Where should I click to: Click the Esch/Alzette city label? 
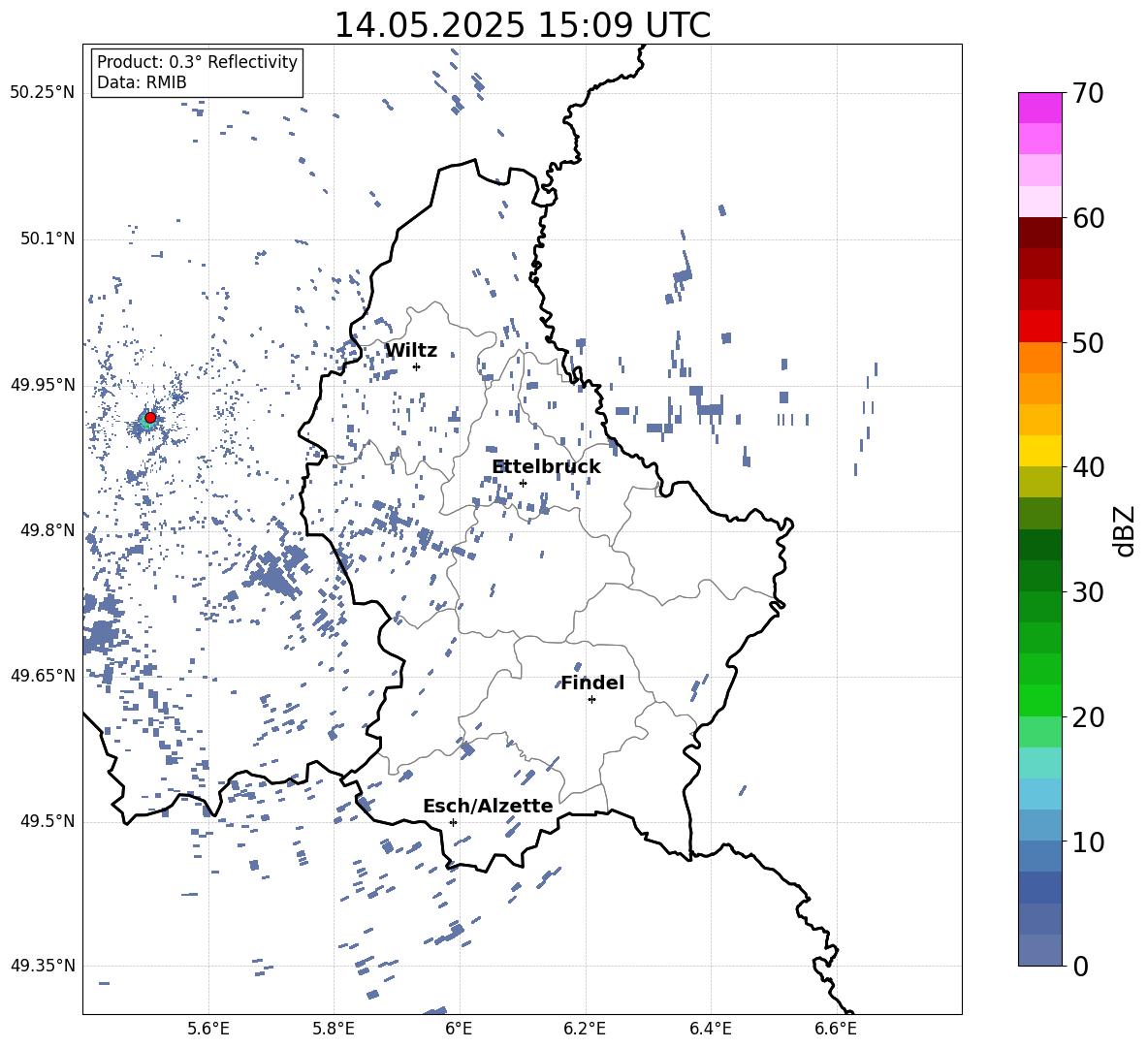488,806
